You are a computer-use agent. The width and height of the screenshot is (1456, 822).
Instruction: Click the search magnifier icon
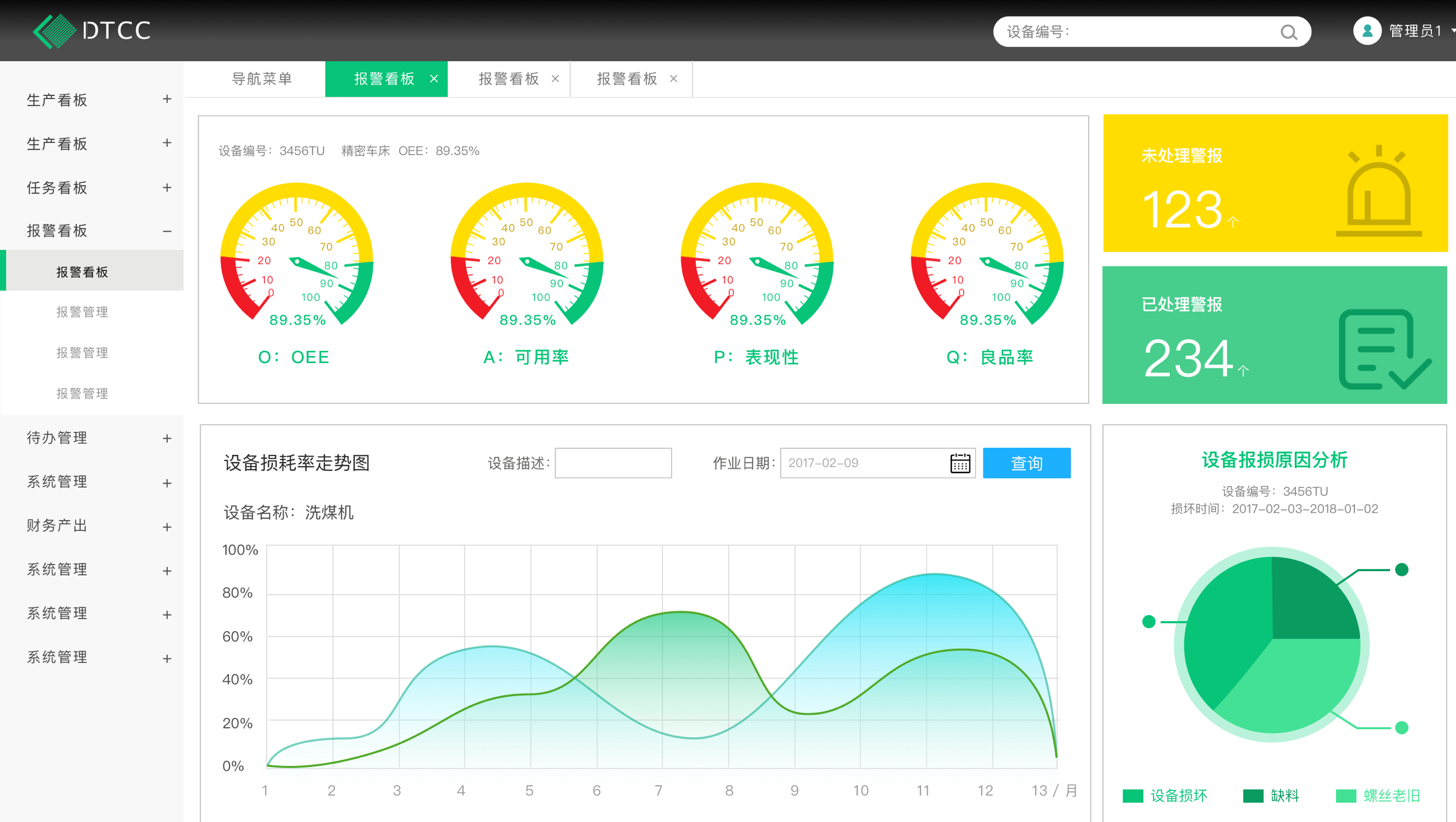pos(1288,32)
